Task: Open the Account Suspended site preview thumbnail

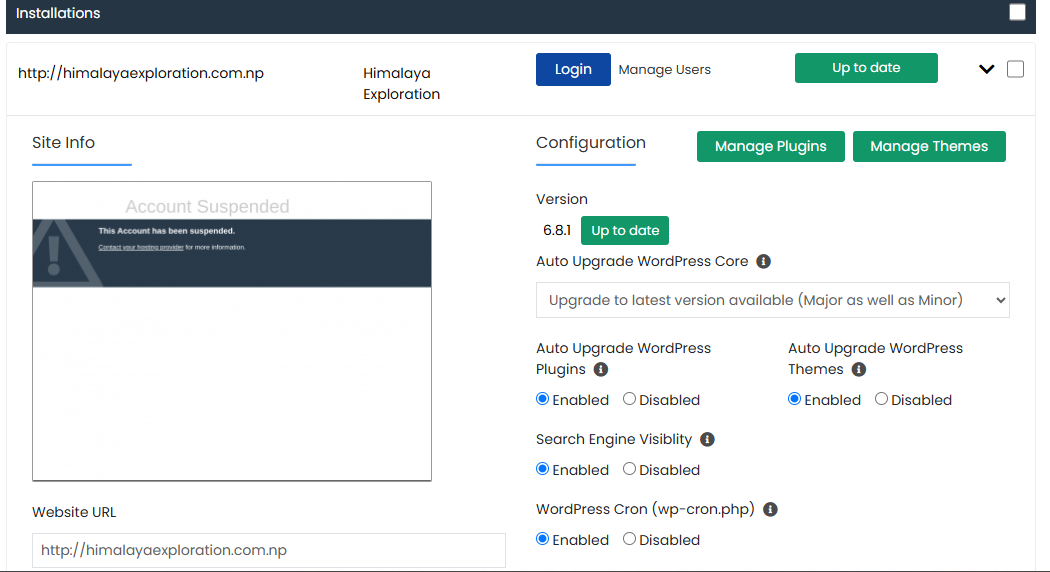Action: (x=232, y=331)
